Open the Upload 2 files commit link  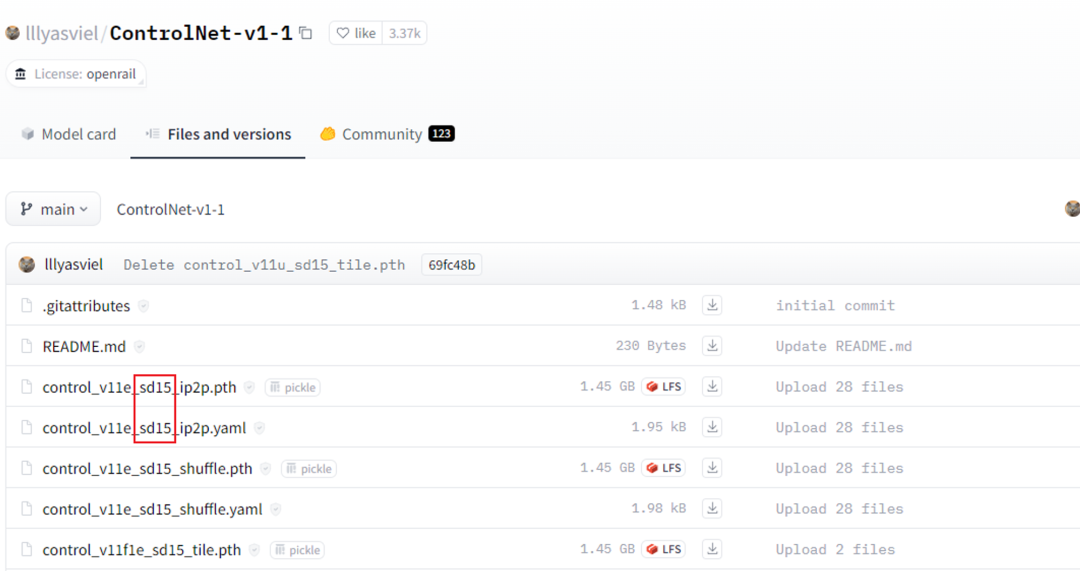[x=835, y=549]
